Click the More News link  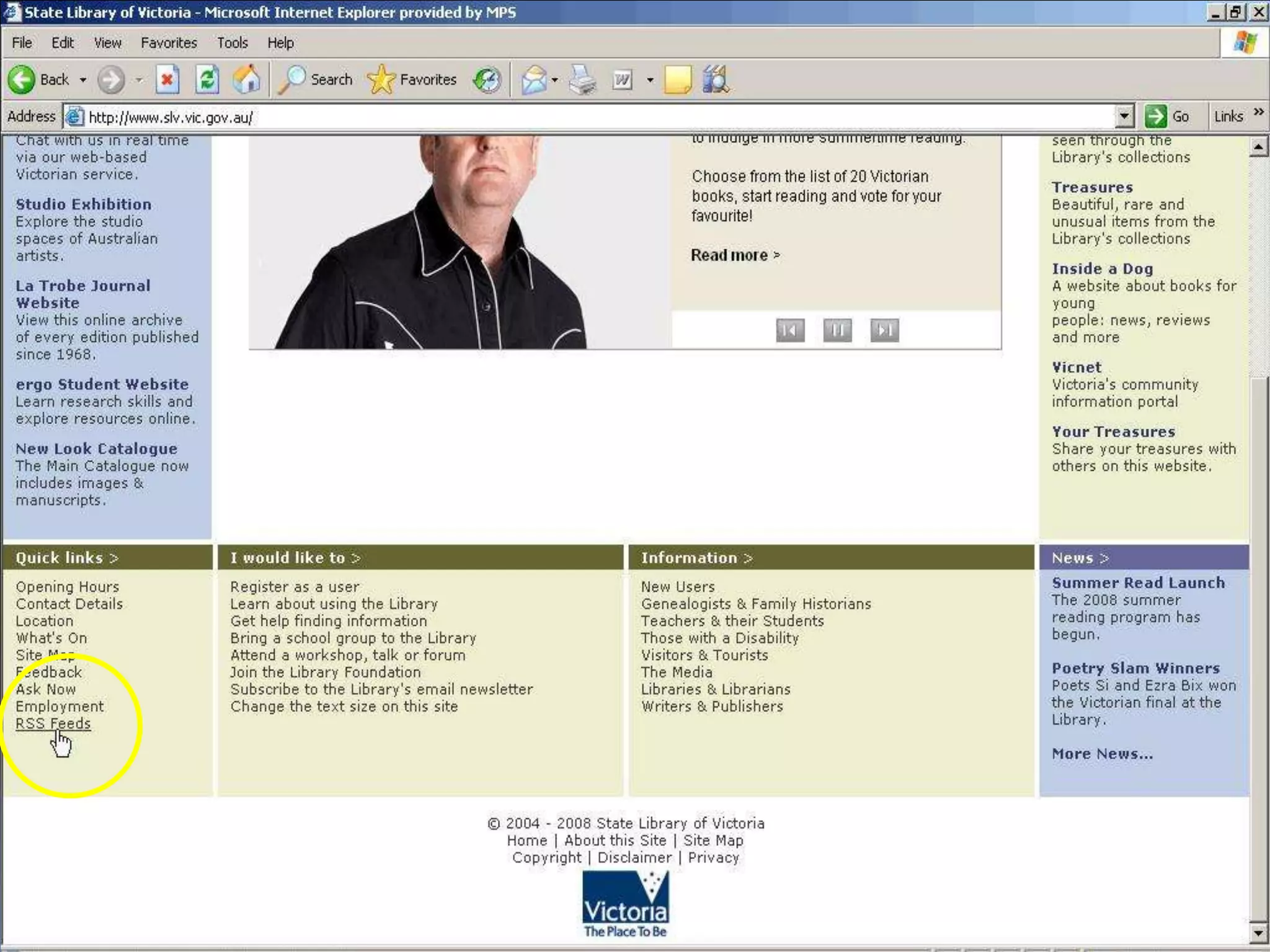(x=1102, y=754)
